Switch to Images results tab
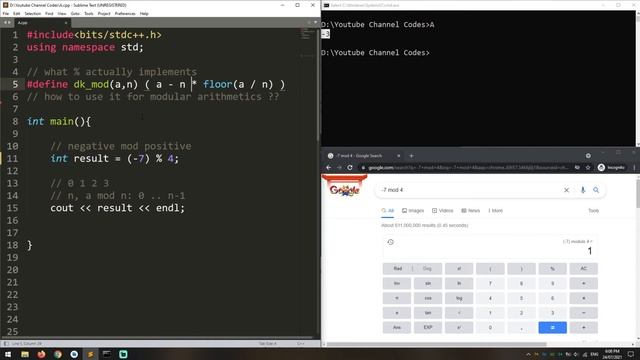Viewport: 640px width, 360px height. tap(413, 211)
